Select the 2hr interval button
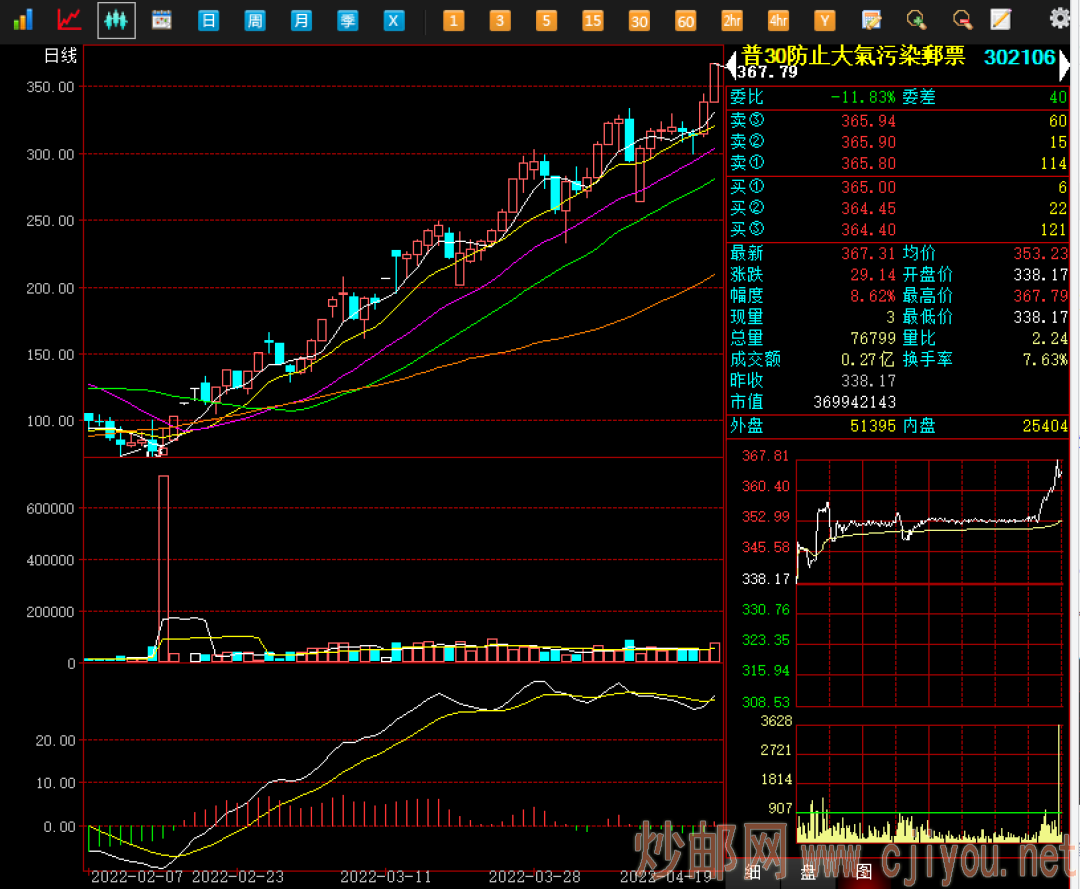Viewport: 1080px width, 889px height. pos(732,20)
